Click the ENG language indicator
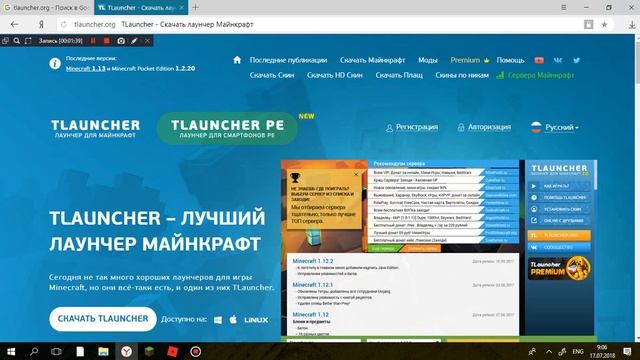Viewport: 640px width, 360px height. pos(578,351)
